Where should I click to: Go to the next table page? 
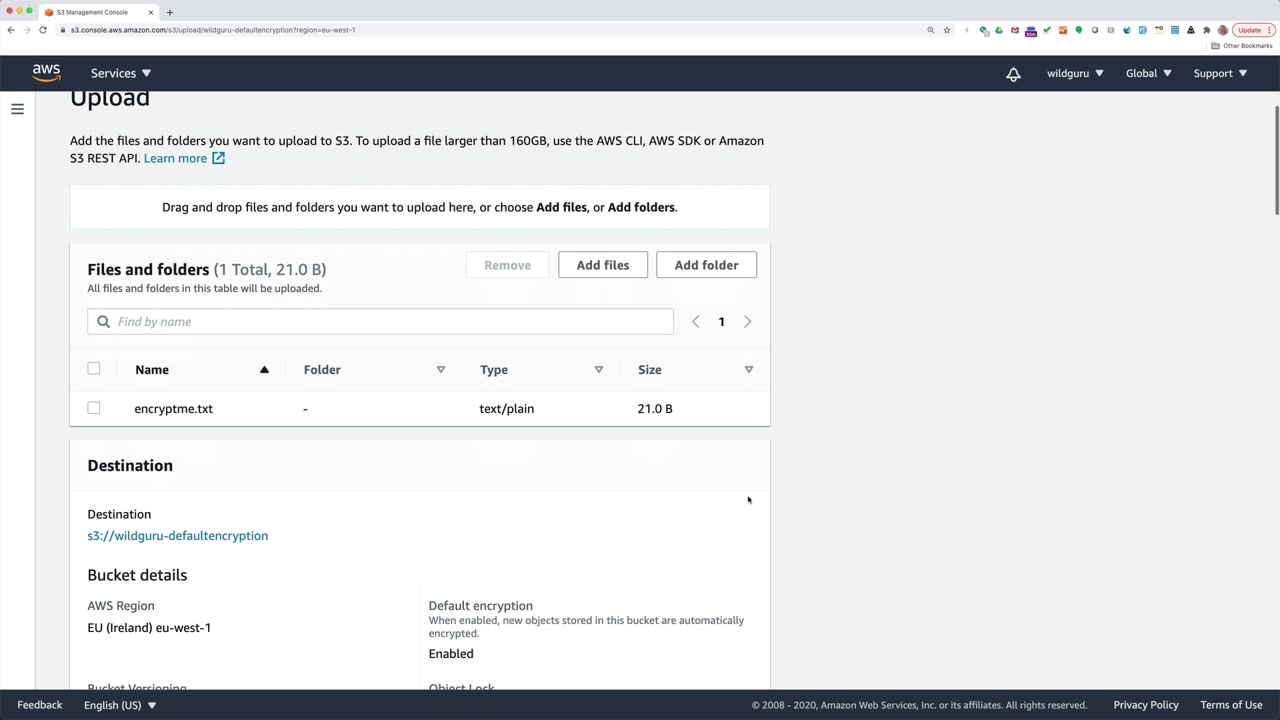[747, 322]
